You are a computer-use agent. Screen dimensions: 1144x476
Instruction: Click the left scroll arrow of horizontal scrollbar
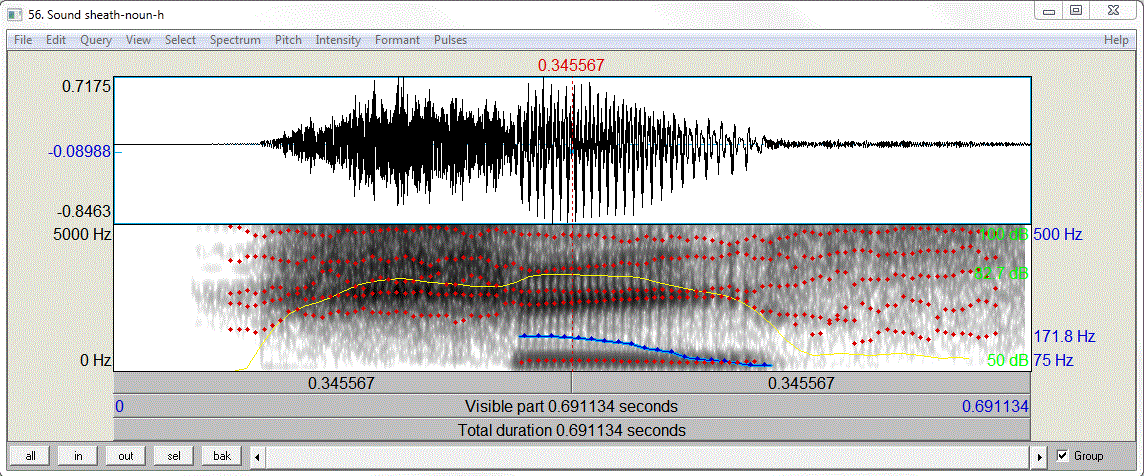257,457
